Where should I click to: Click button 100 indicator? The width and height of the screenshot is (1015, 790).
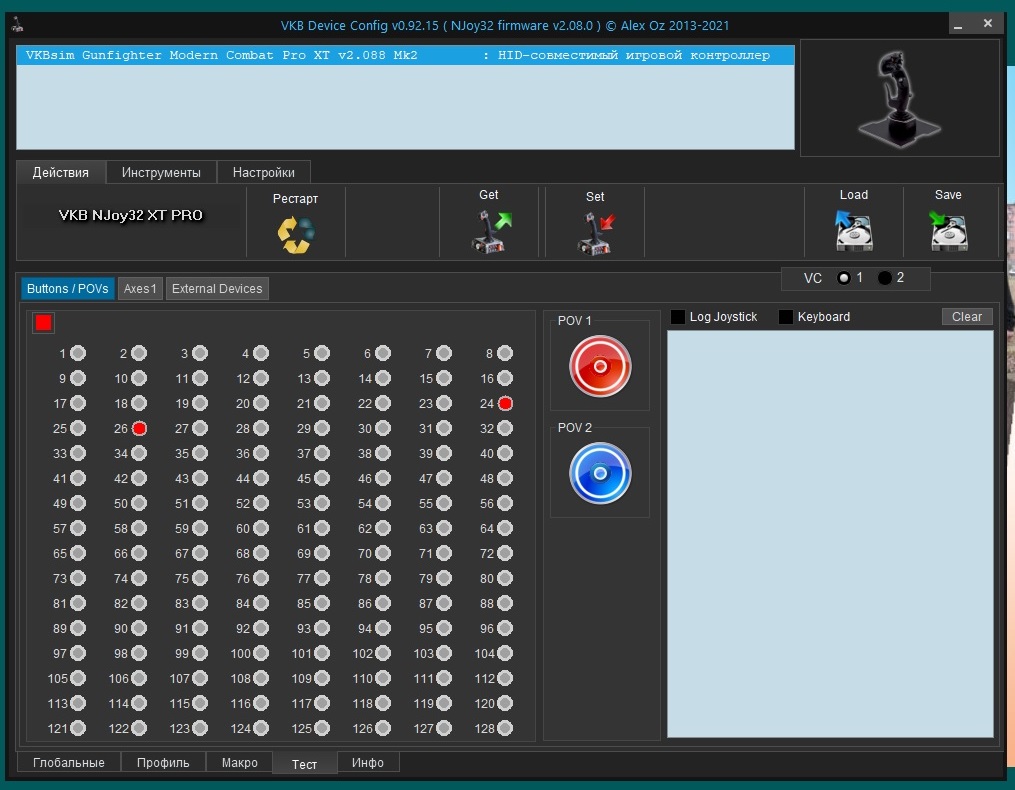tap(261, 653)
